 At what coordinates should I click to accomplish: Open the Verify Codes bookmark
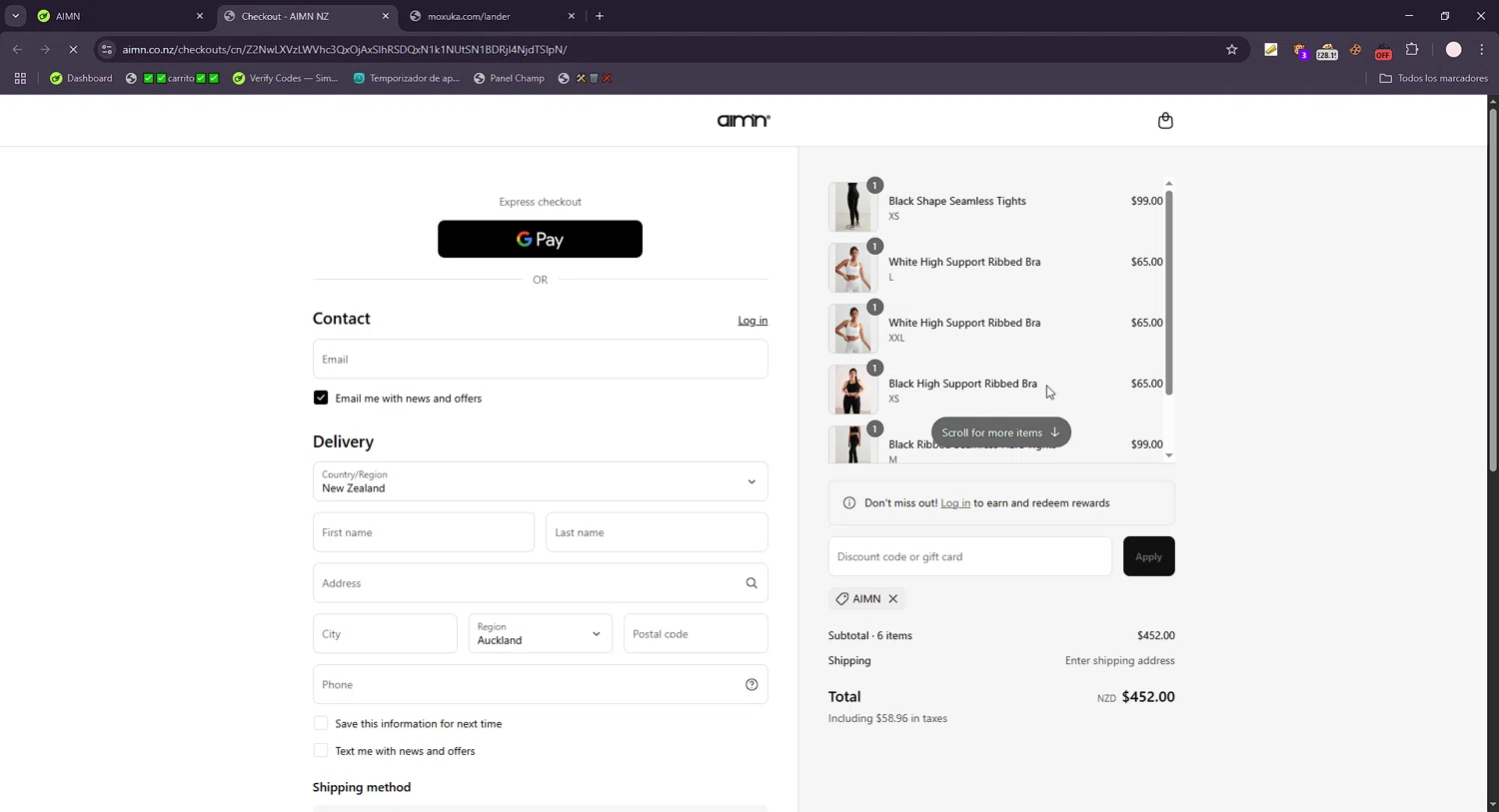tap(286, 78)
